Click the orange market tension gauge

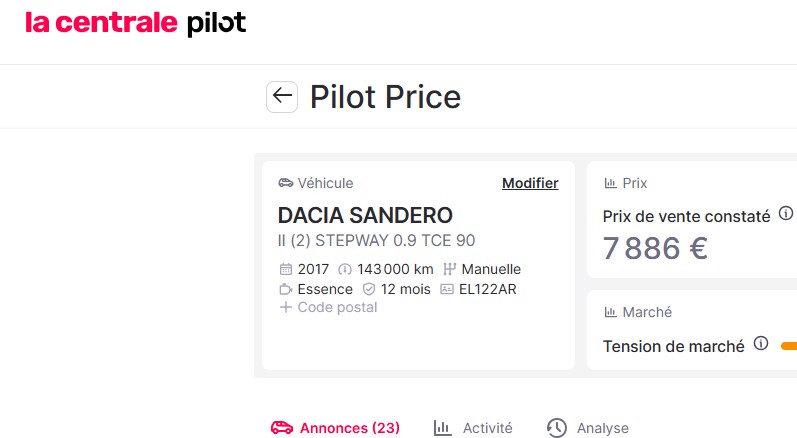click(789, 345)
